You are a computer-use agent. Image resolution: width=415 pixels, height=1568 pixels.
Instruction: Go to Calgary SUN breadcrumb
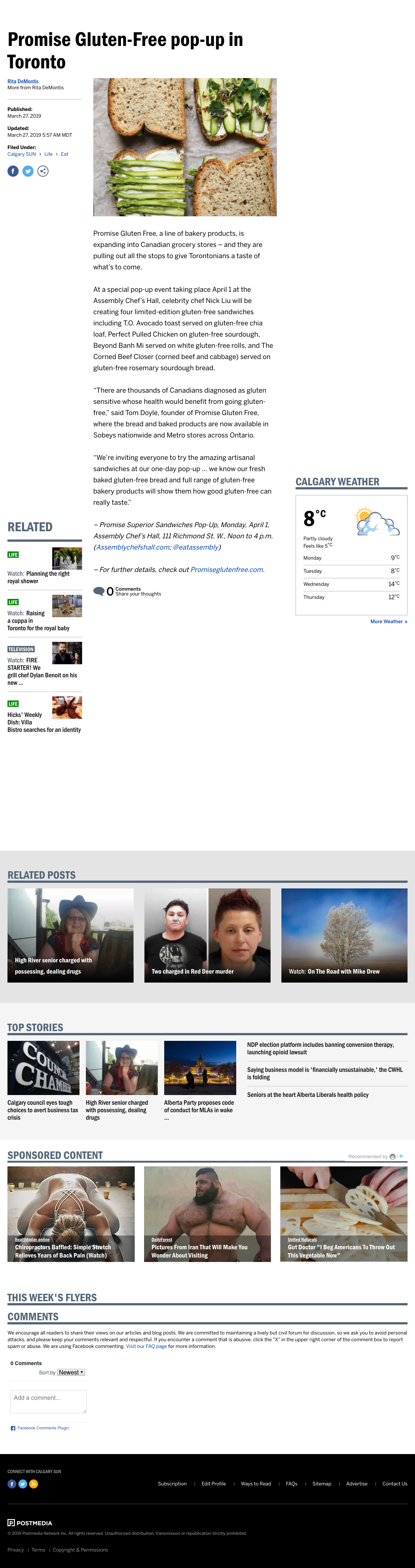pyautogui.click(x=22, y=154)
